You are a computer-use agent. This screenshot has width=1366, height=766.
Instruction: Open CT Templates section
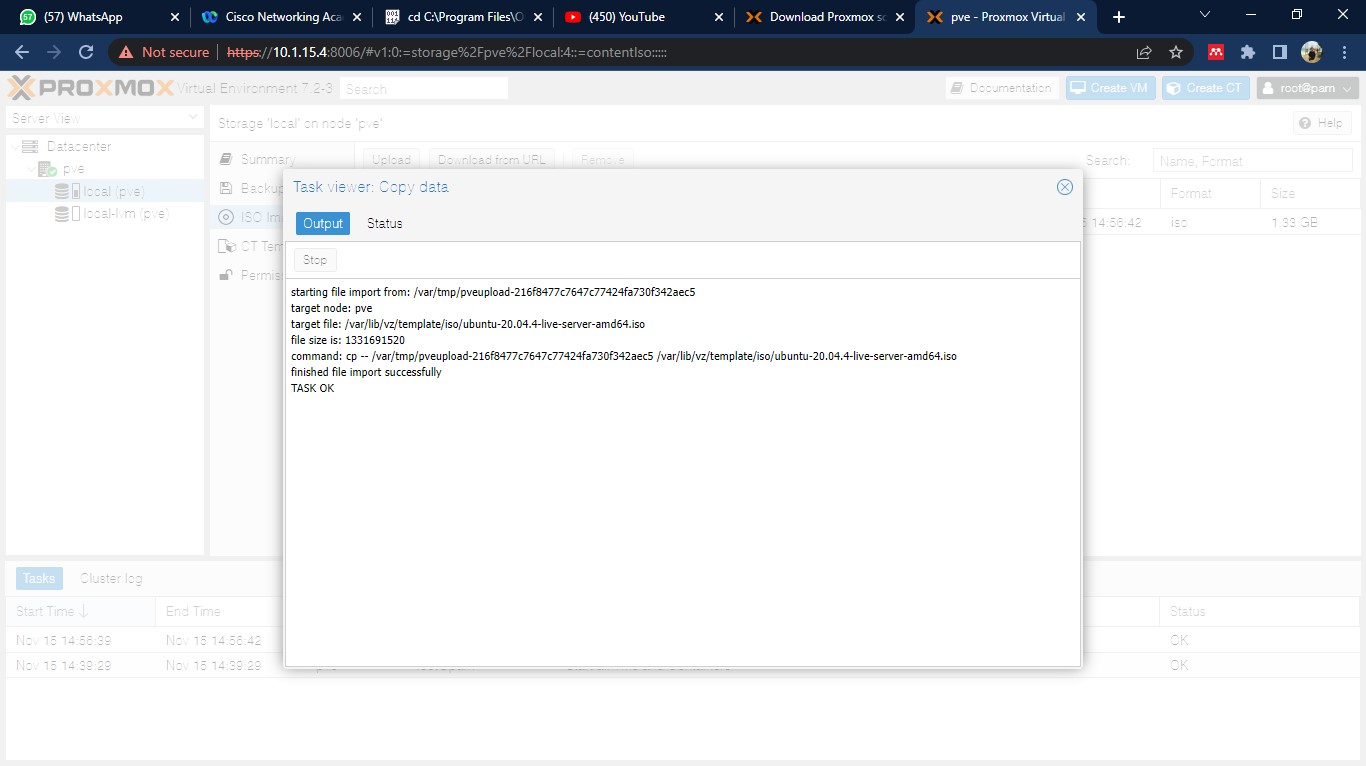click(x=227, y=246)
